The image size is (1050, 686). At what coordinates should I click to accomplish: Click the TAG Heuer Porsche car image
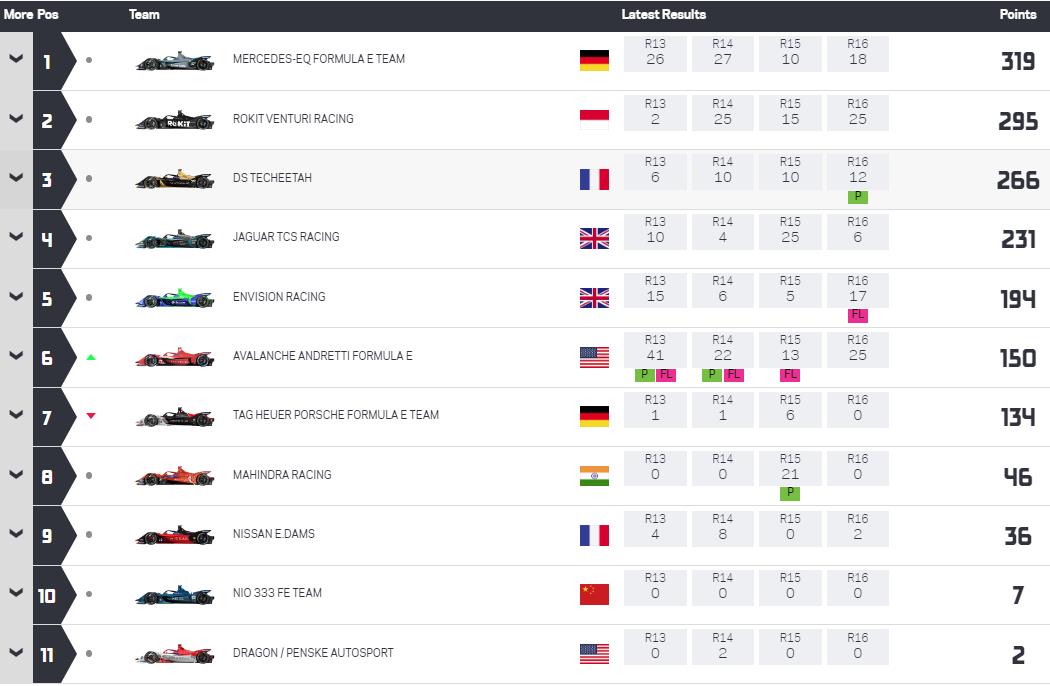[175, 417]
